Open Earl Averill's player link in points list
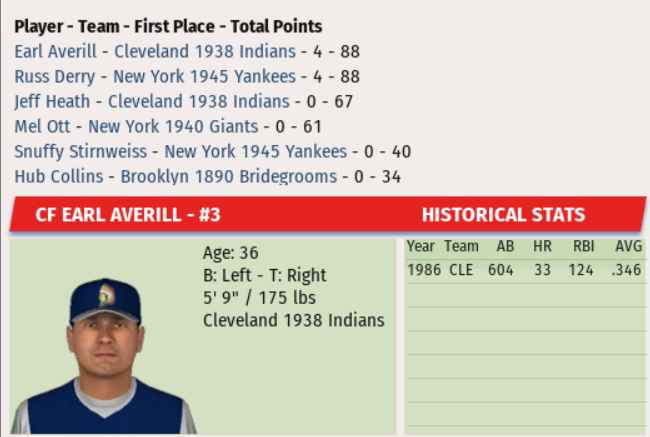 (58, 51)
